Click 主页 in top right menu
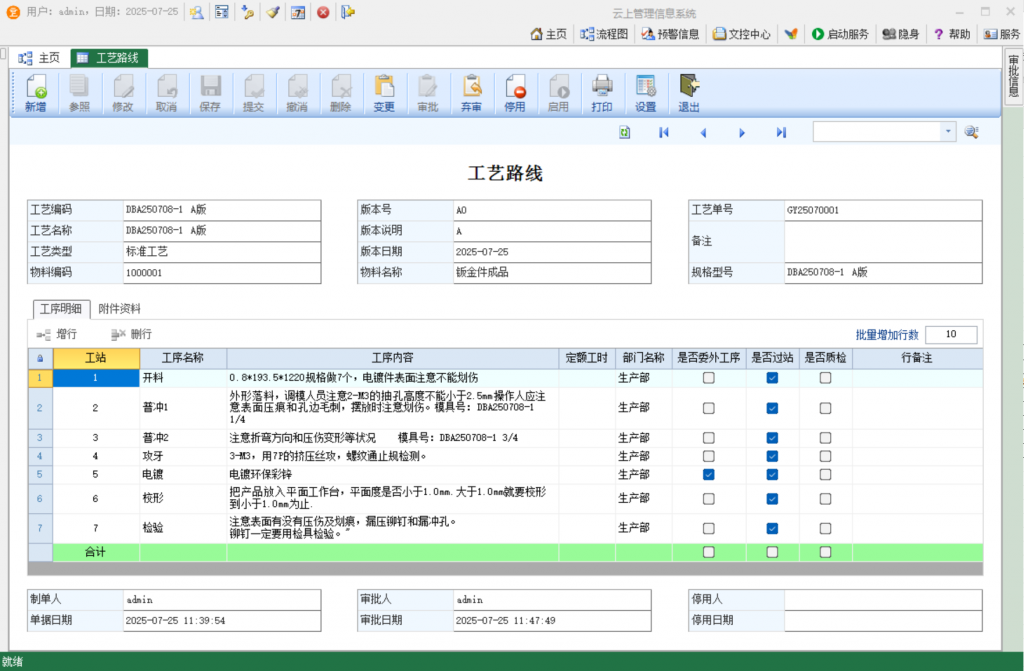 click(549, 34)
